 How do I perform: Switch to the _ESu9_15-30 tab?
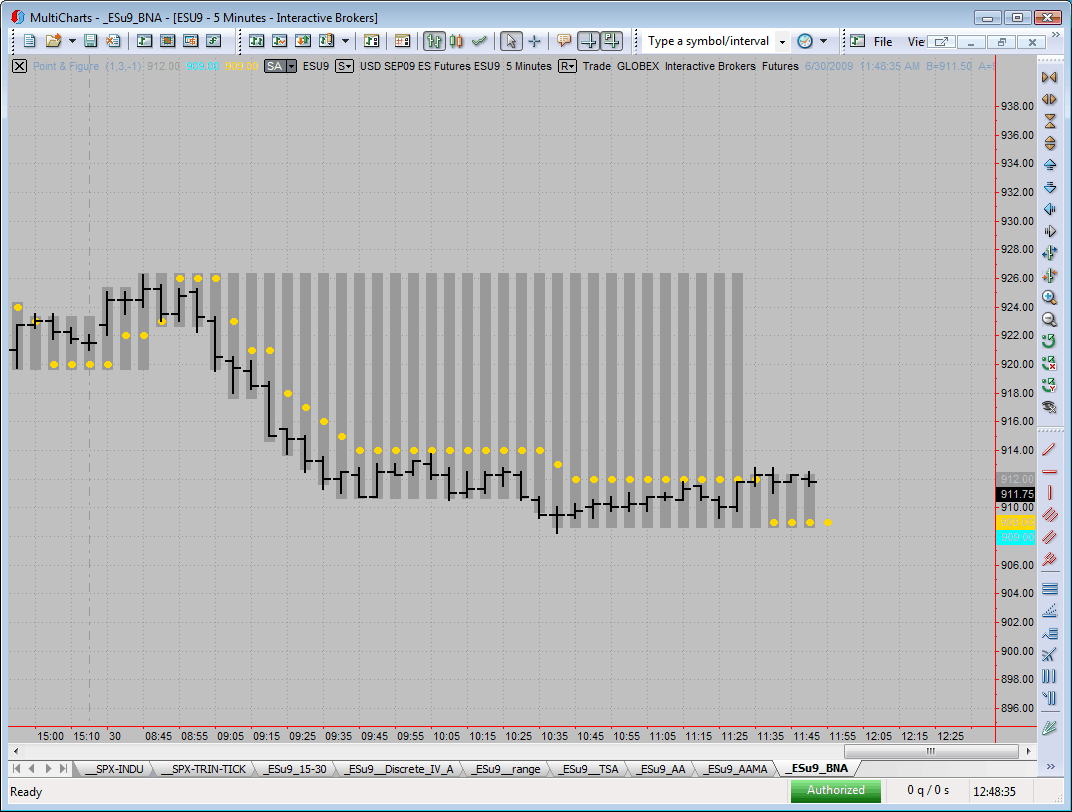click(x=295, y=769)
